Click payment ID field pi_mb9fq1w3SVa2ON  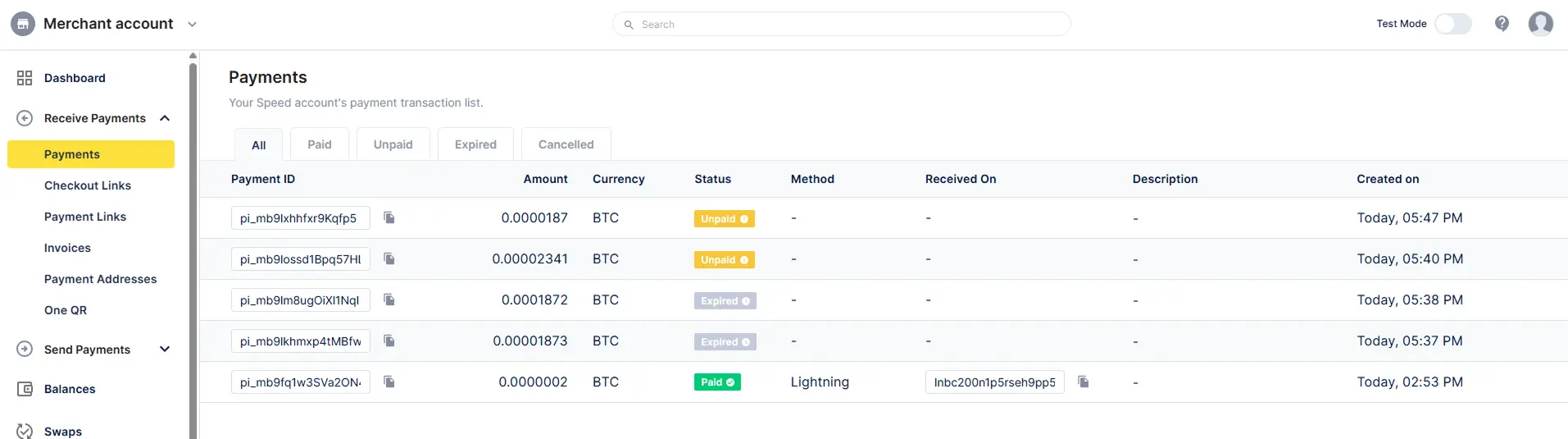click(x=301, y=382)
